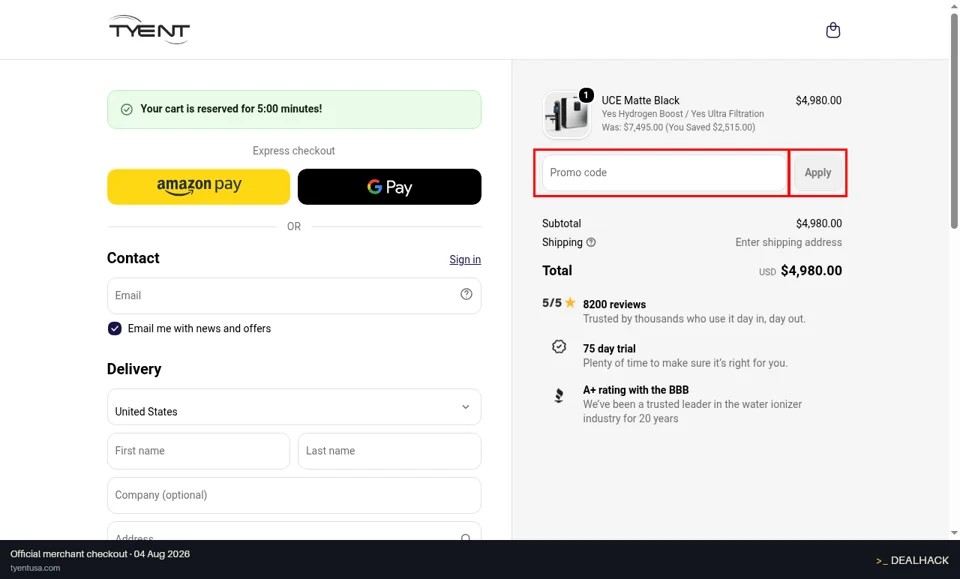Click the Express checkout label

coord(294,151)
